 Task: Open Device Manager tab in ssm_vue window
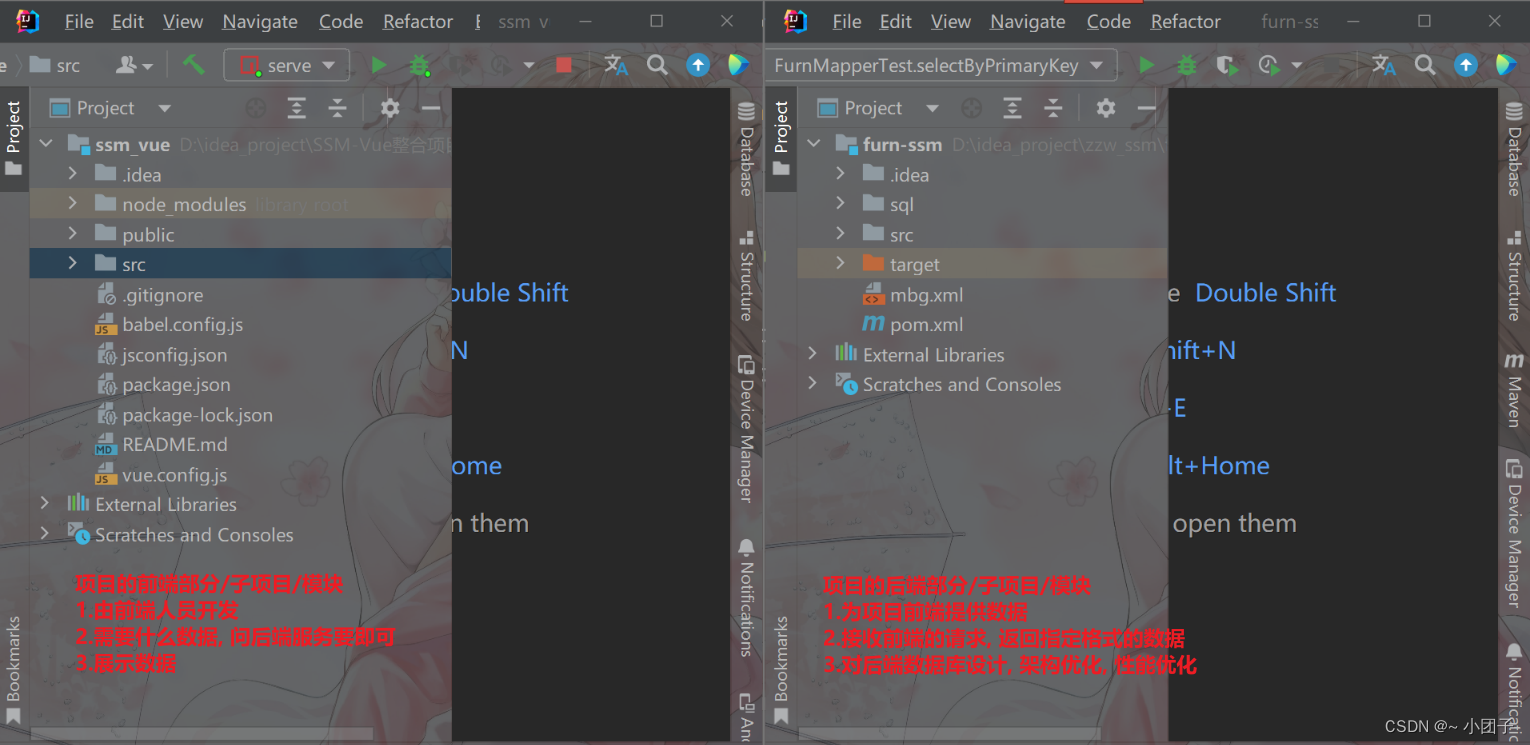746,428
